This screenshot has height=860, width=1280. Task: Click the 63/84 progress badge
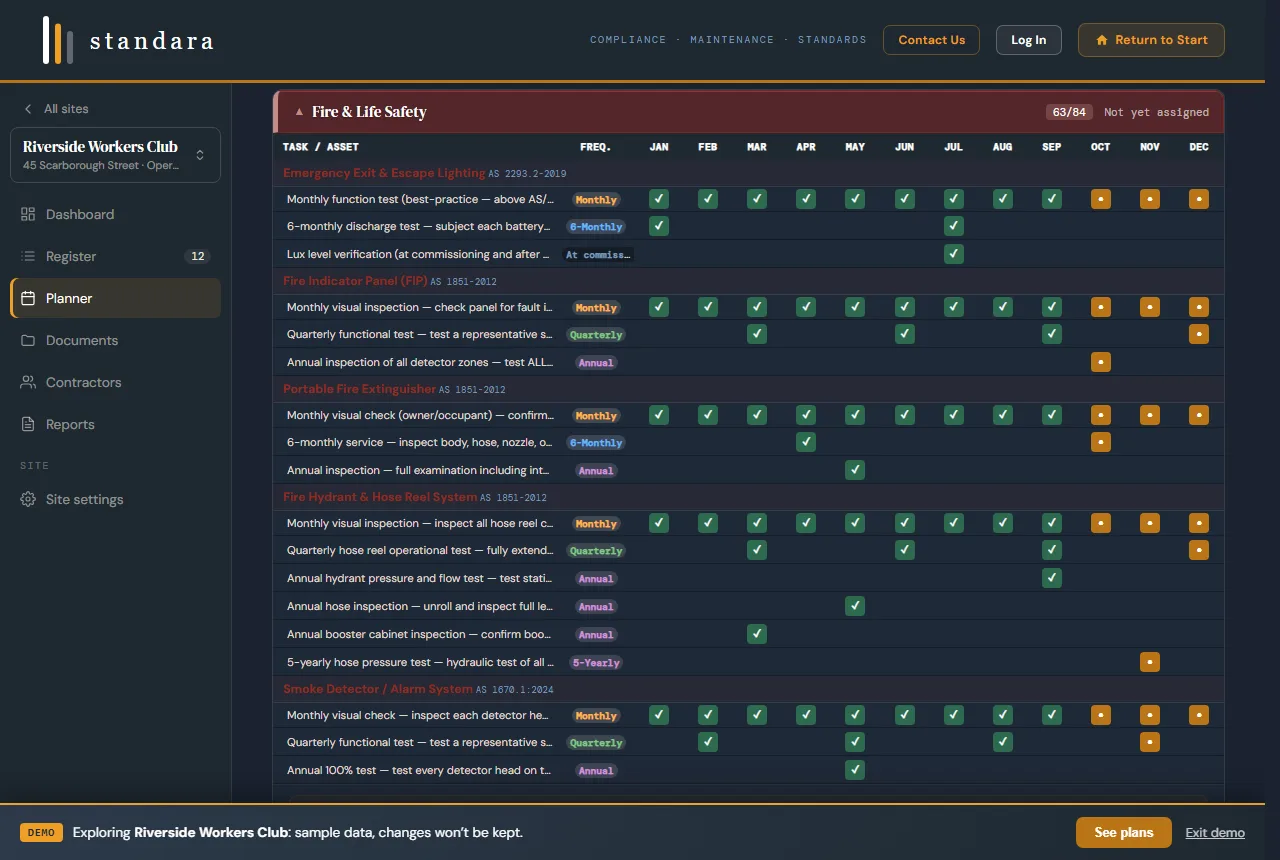(1068, 112)
